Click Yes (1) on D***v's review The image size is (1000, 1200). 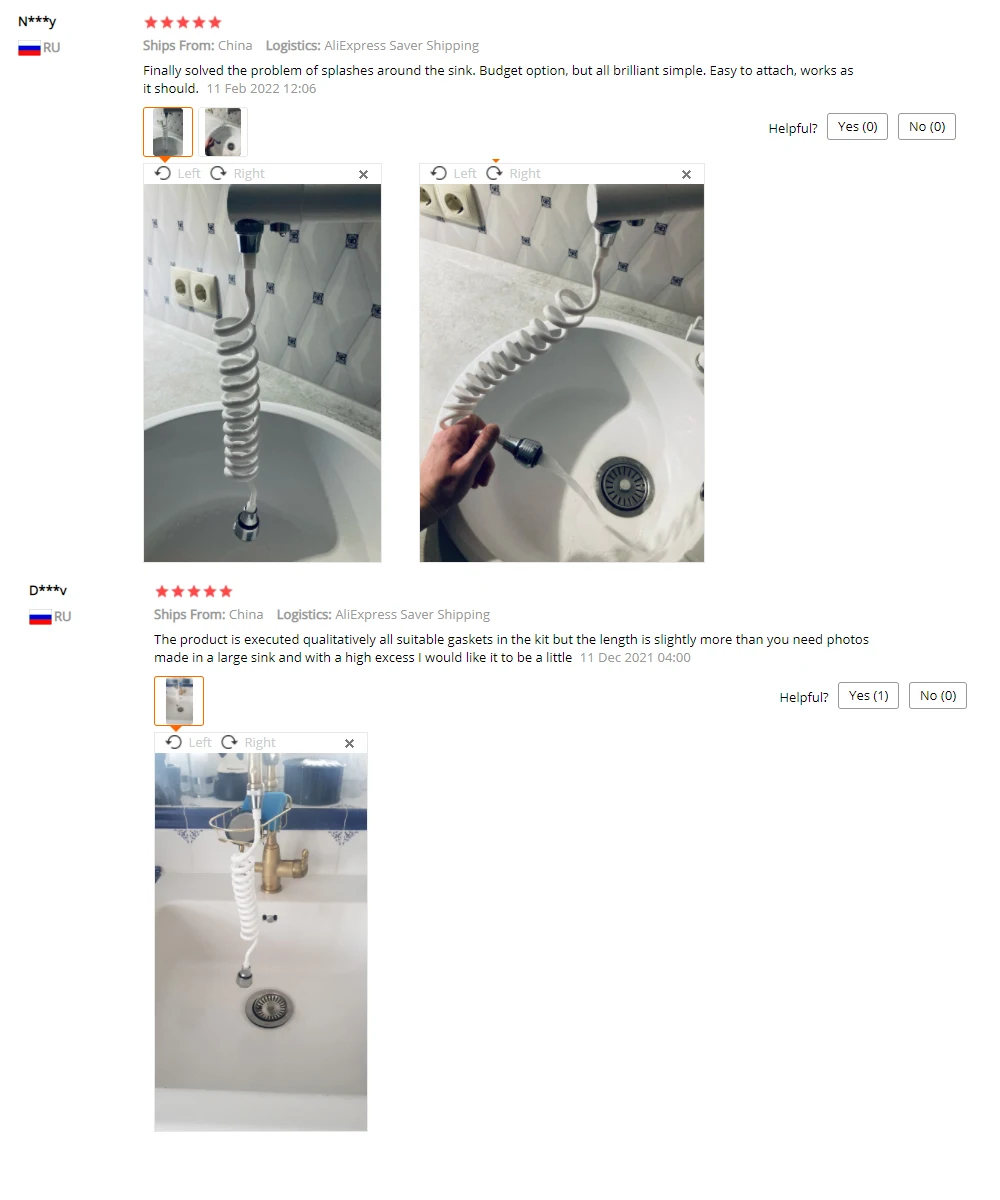click(869, 696)
